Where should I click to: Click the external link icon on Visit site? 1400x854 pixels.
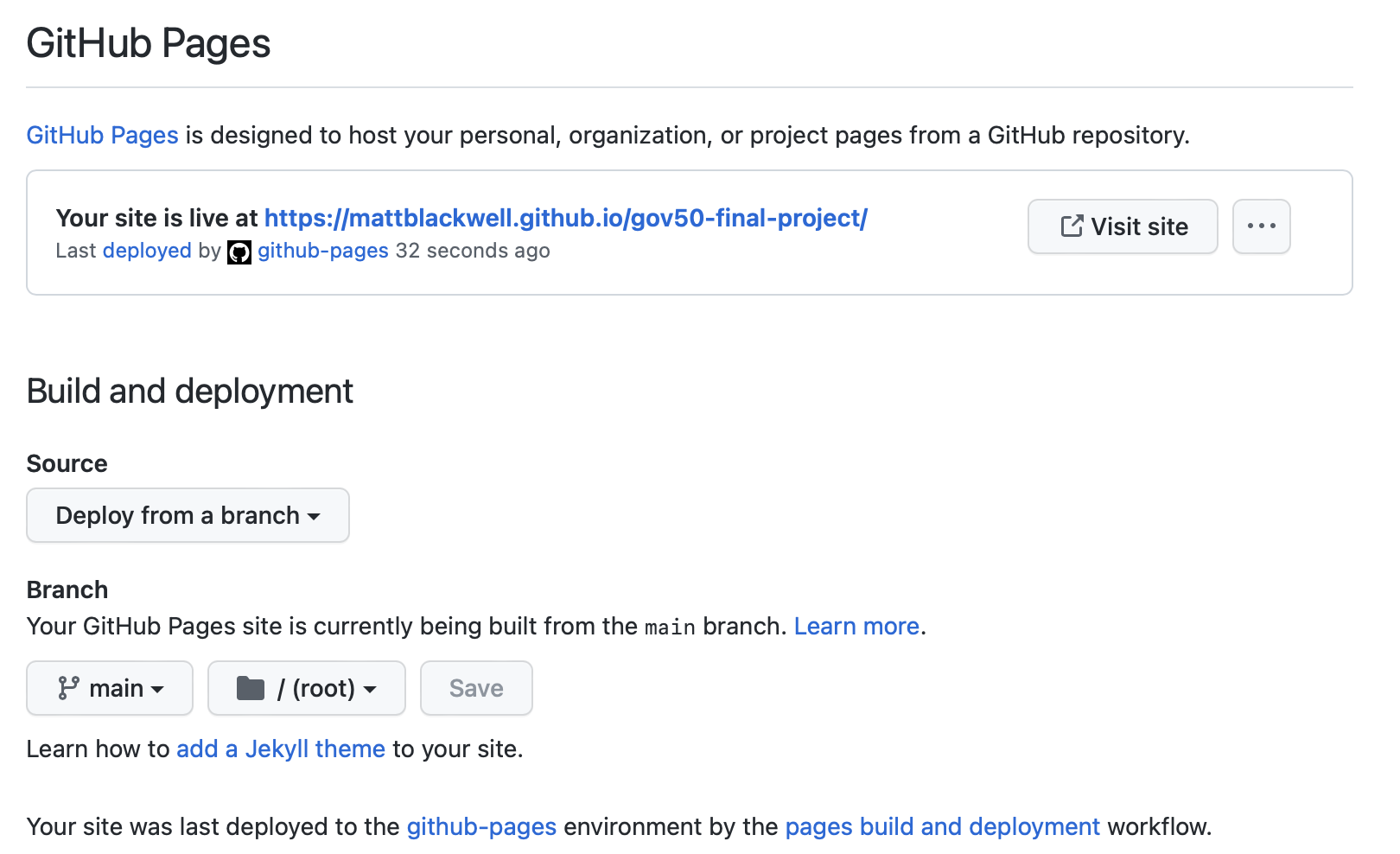pyautogui.click(x=1072, y=226)
